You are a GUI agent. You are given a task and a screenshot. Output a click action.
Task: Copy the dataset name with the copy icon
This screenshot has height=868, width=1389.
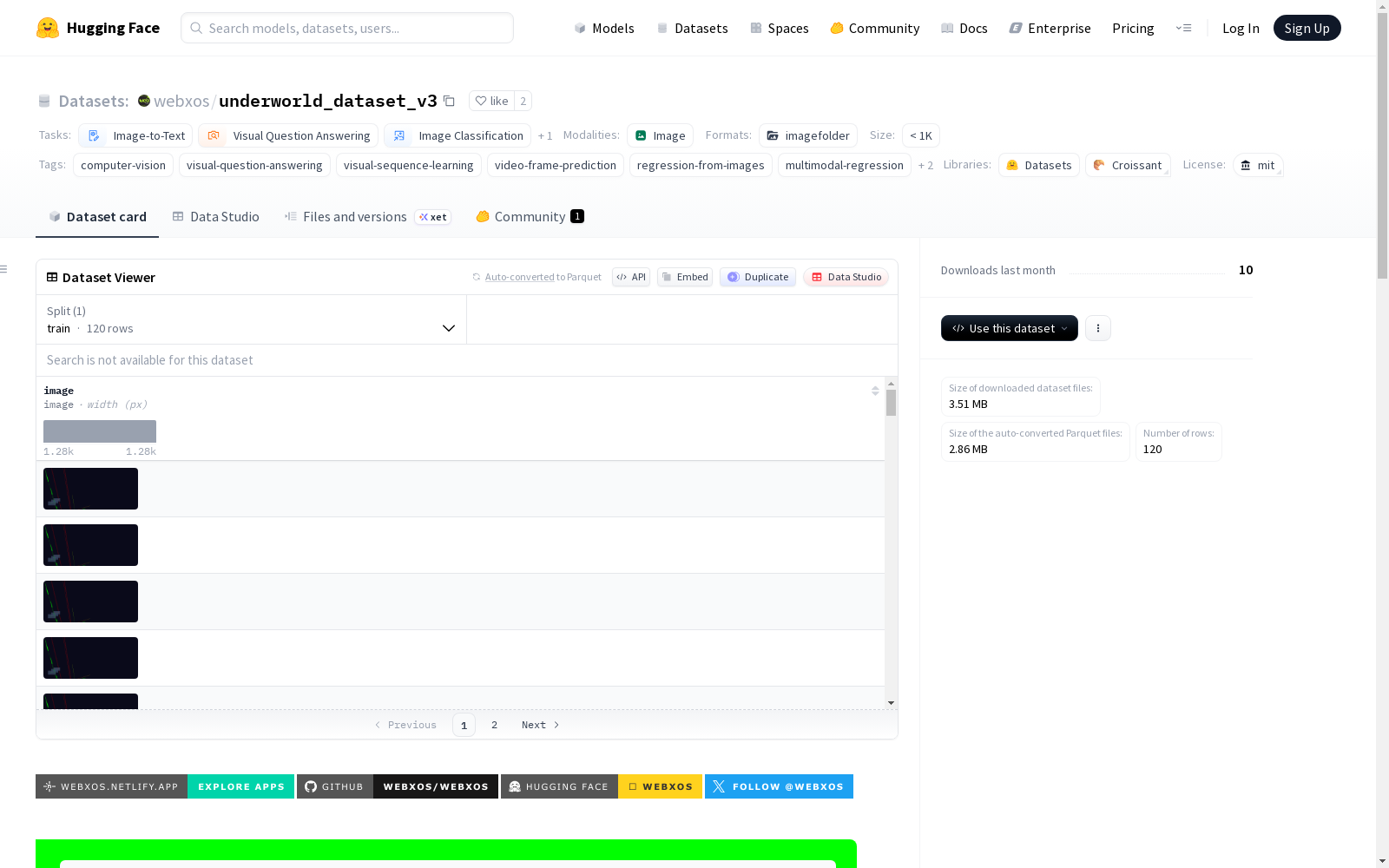[449, 101]
